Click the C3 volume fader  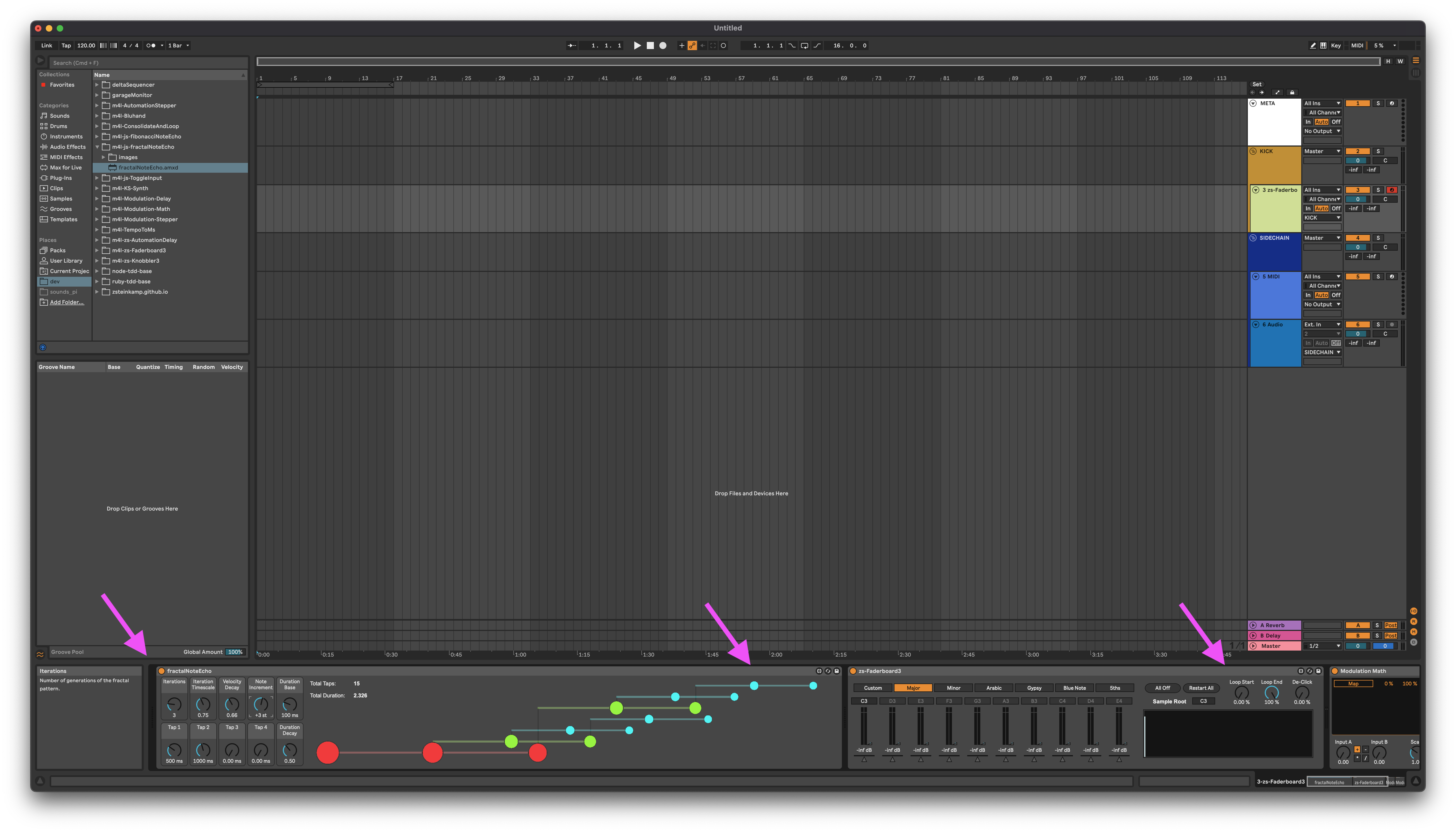[x=864, y=726]
